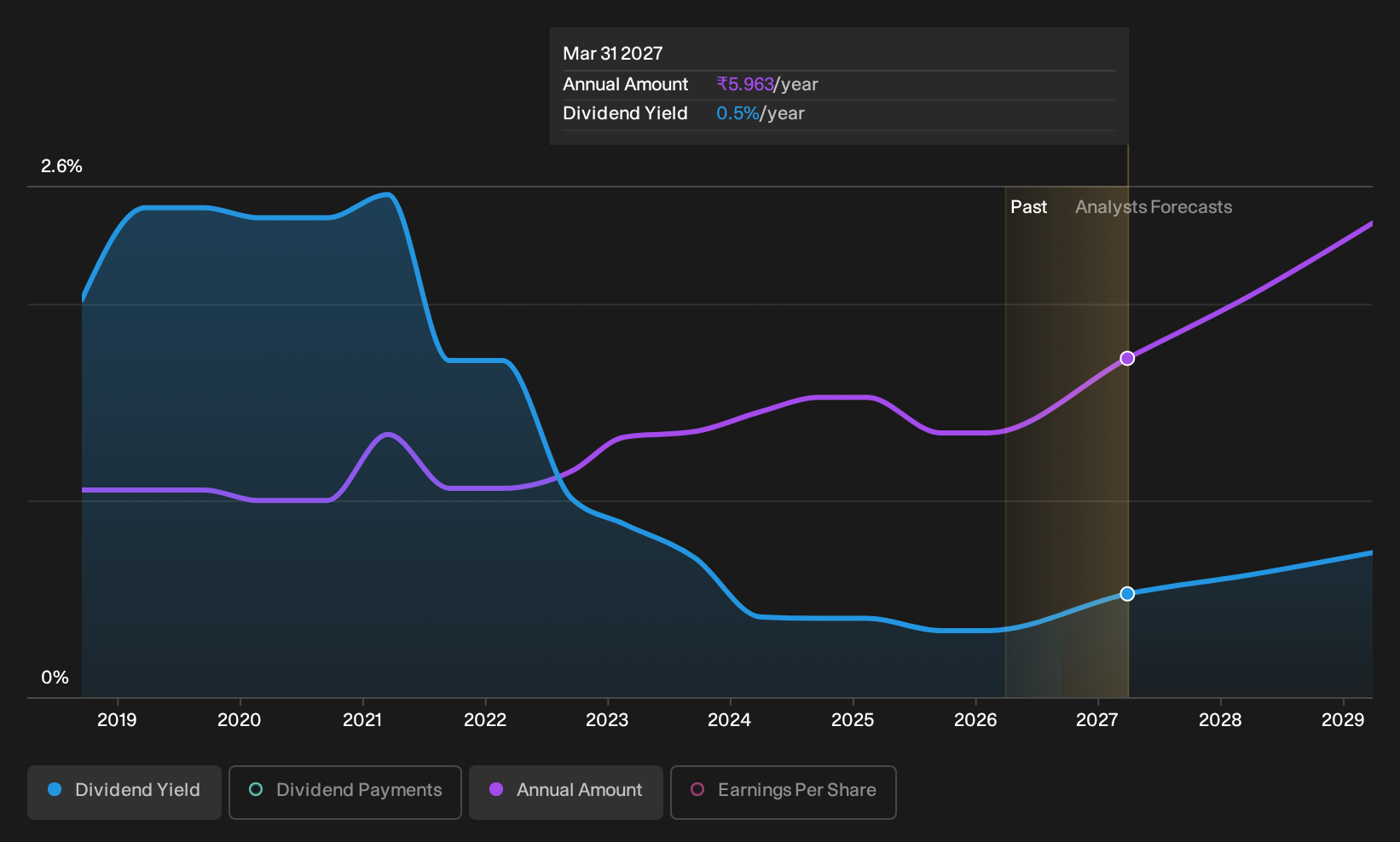This screenshot has width=1400, height=842.
Task: Select the 2029 axis label
Action: 1343,720
